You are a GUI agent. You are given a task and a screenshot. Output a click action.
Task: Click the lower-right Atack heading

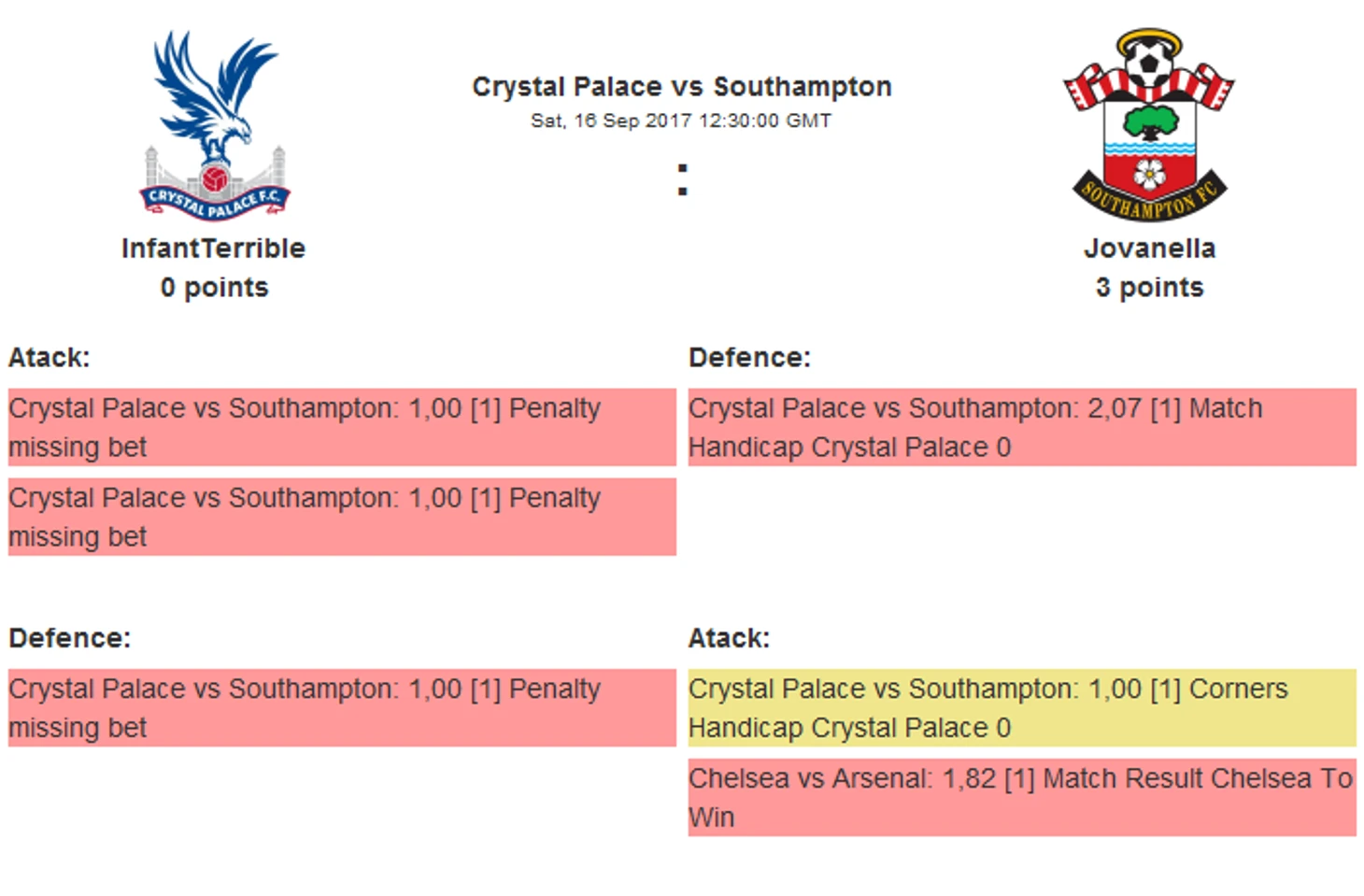click(729, 638)
